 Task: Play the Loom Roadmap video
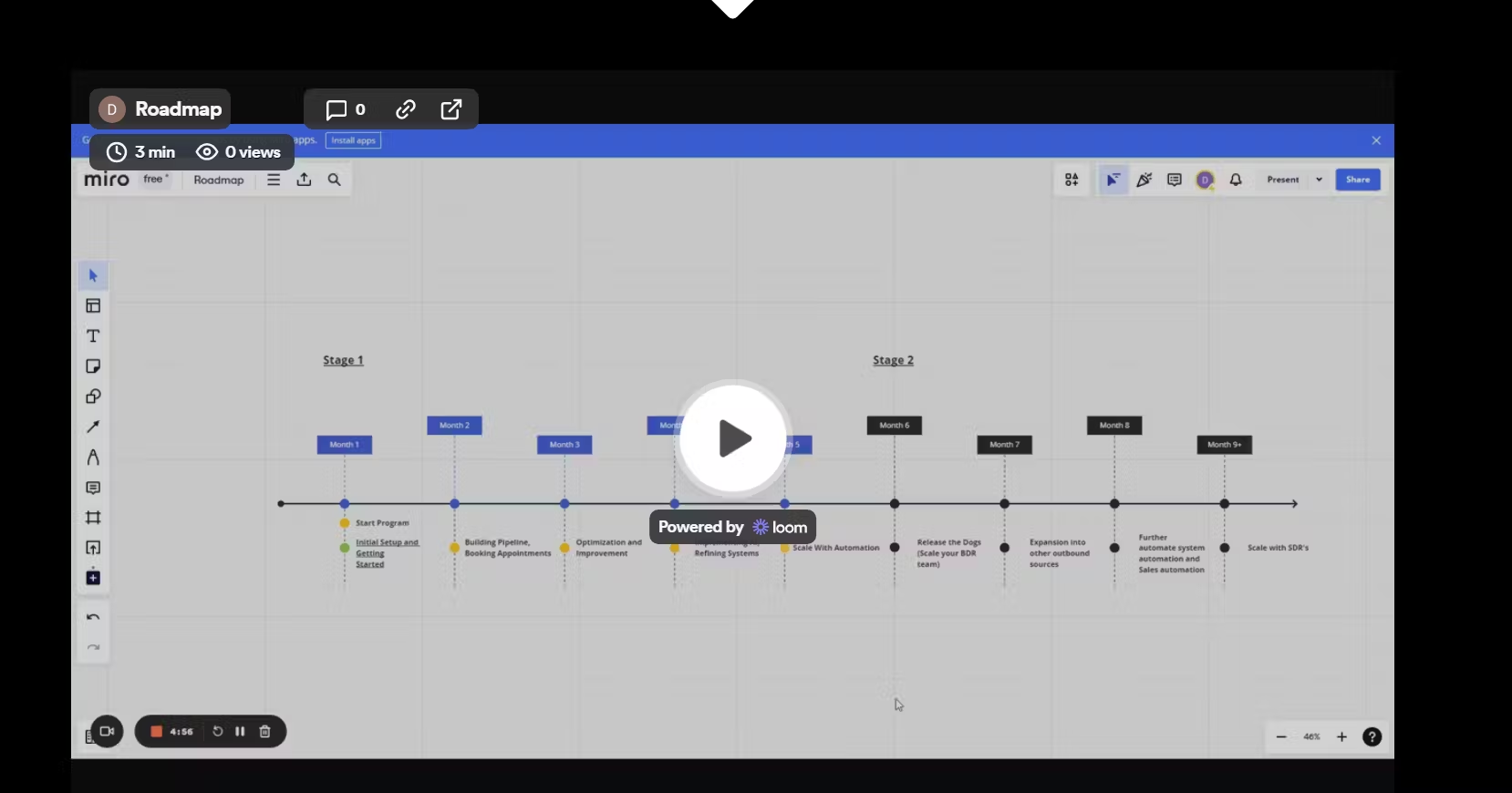(x=733, y=438)
